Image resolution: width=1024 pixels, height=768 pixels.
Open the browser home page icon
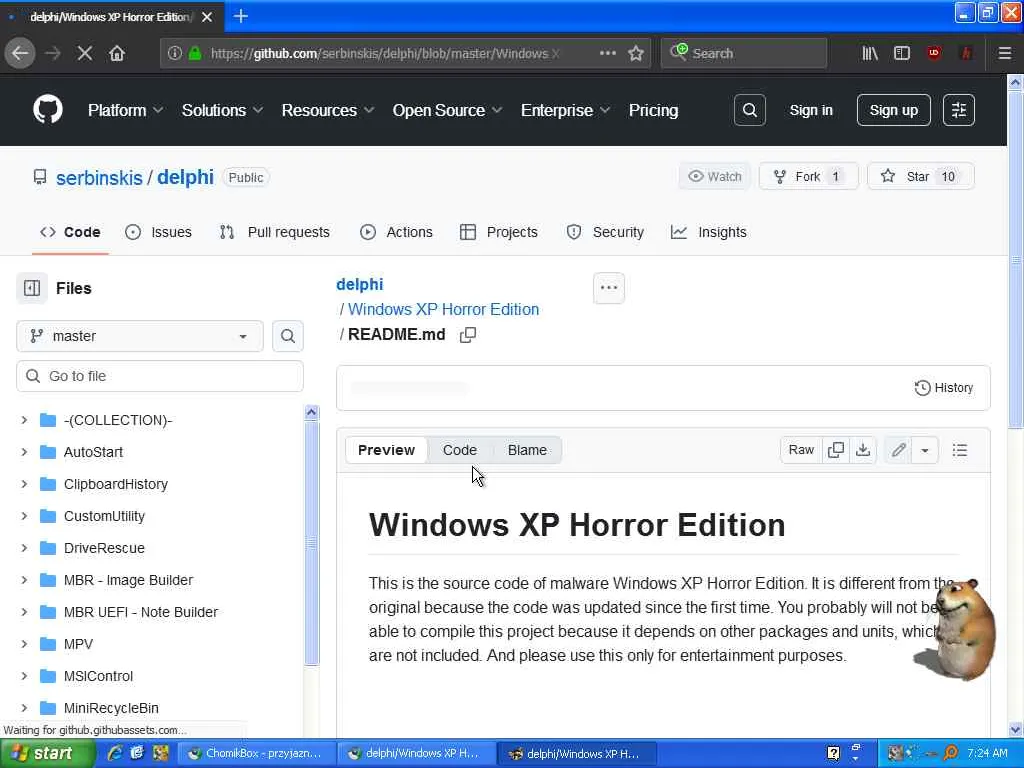click(x=117, y=53)
